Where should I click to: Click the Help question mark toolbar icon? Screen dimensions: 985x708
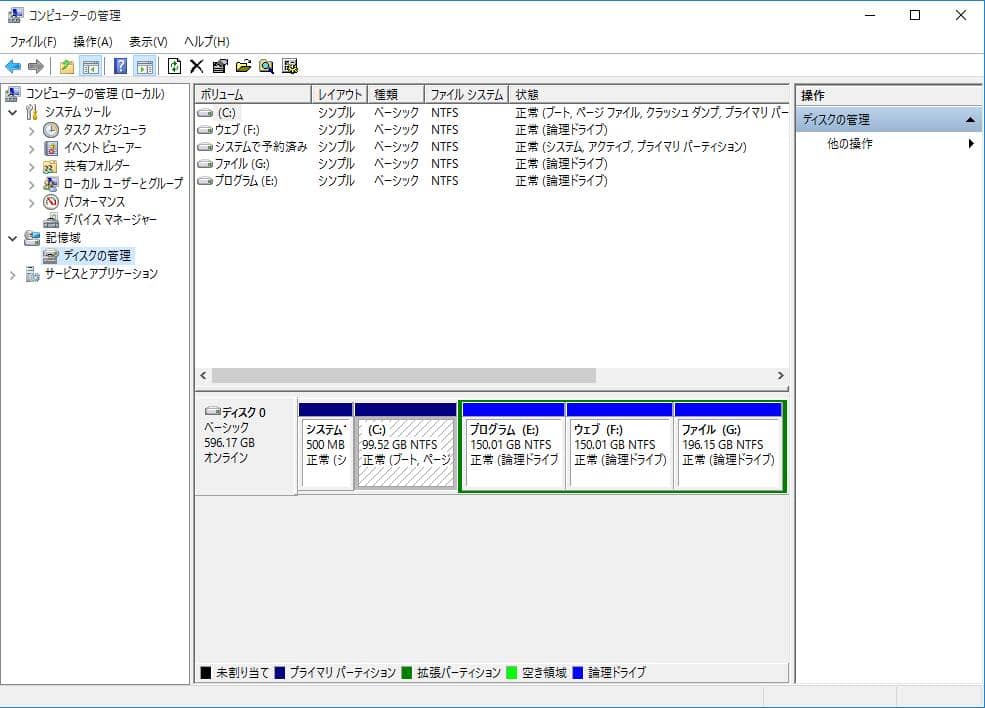click(x=120, y=66)
